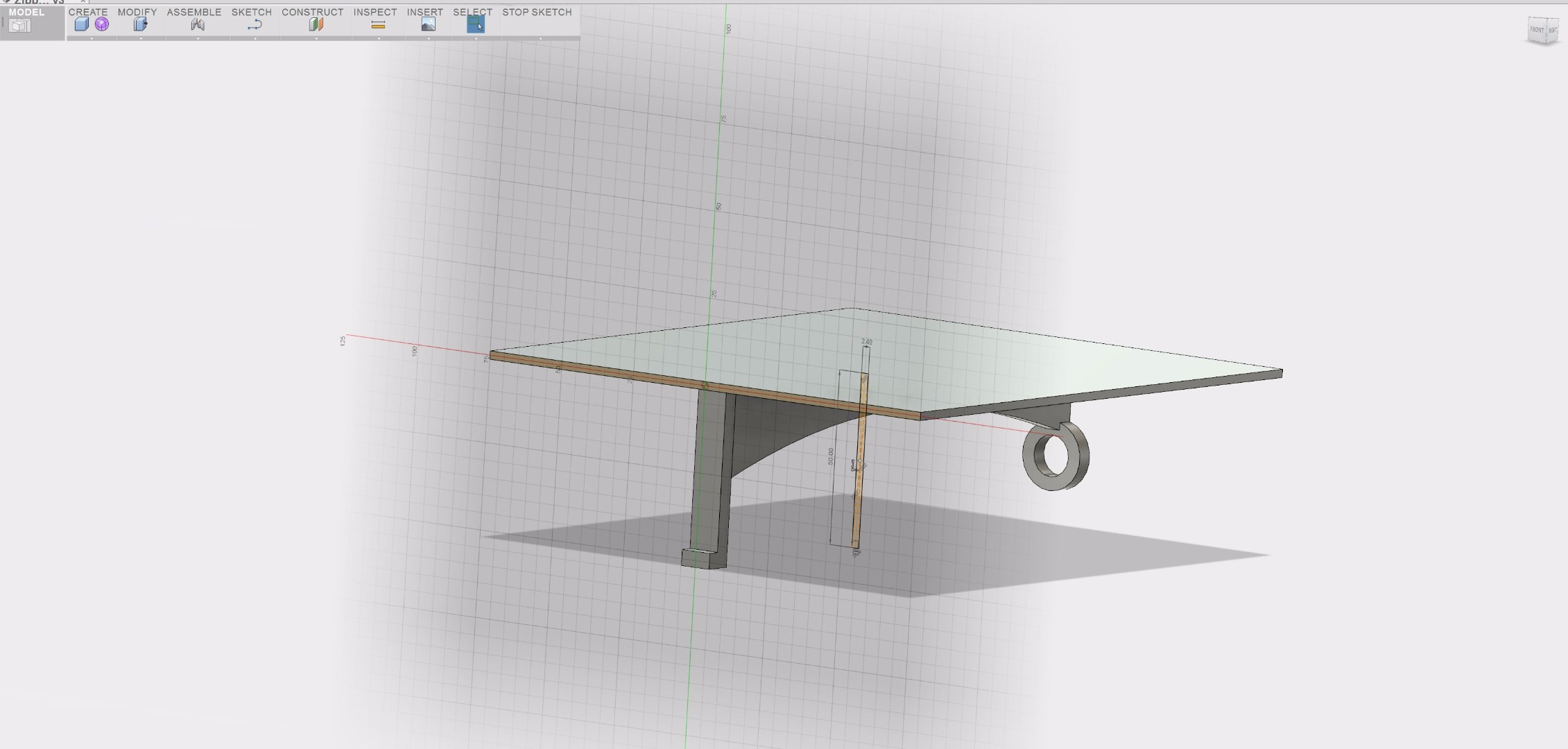The image size is (1568, 749).
Task: Expand the CONSTRUCT dropdown arrow
Action: 317,39
